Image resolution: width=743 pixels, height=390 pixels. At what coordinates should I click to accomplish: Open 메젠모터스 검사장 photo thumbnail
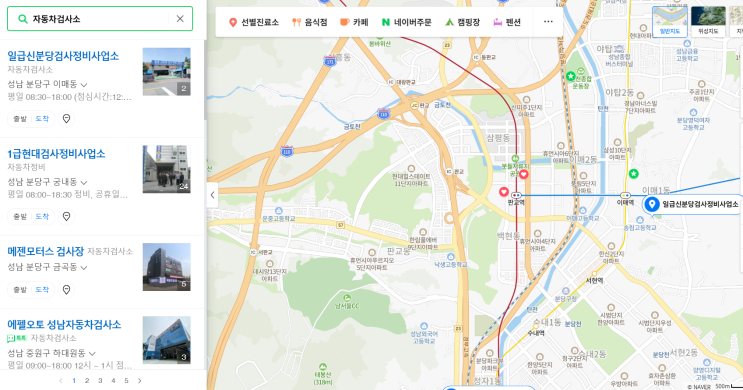[x=167, y=267]
